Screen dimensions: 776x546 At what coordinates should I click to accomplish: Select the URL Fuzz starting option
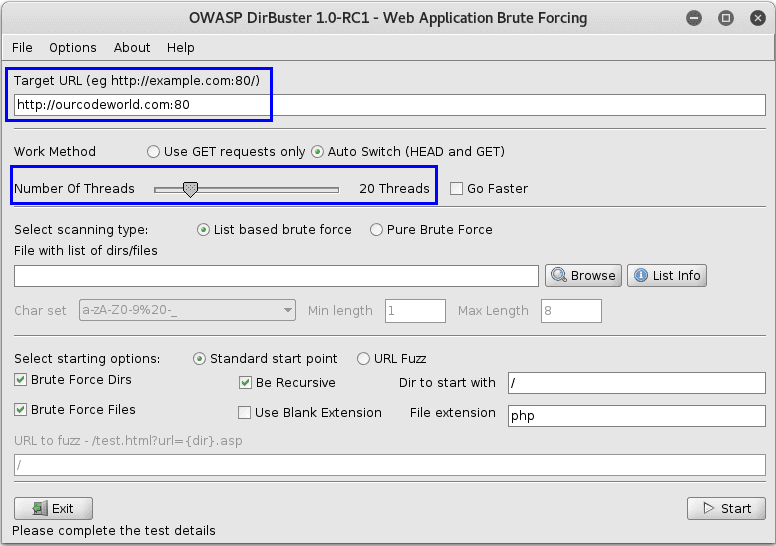(x=364, y=359)
